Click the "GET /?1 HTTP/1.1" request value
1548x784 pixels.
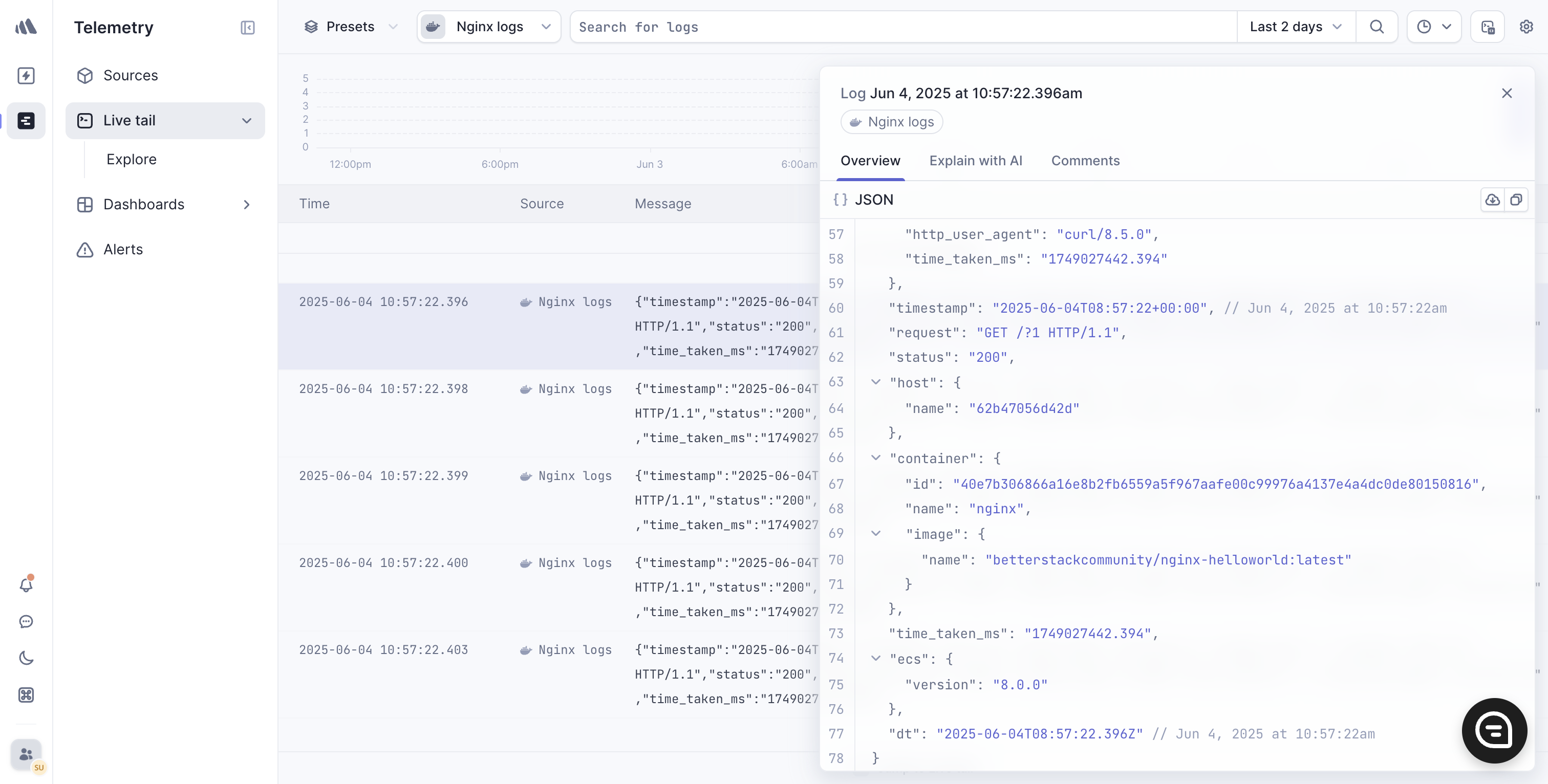pos(1047,333)
